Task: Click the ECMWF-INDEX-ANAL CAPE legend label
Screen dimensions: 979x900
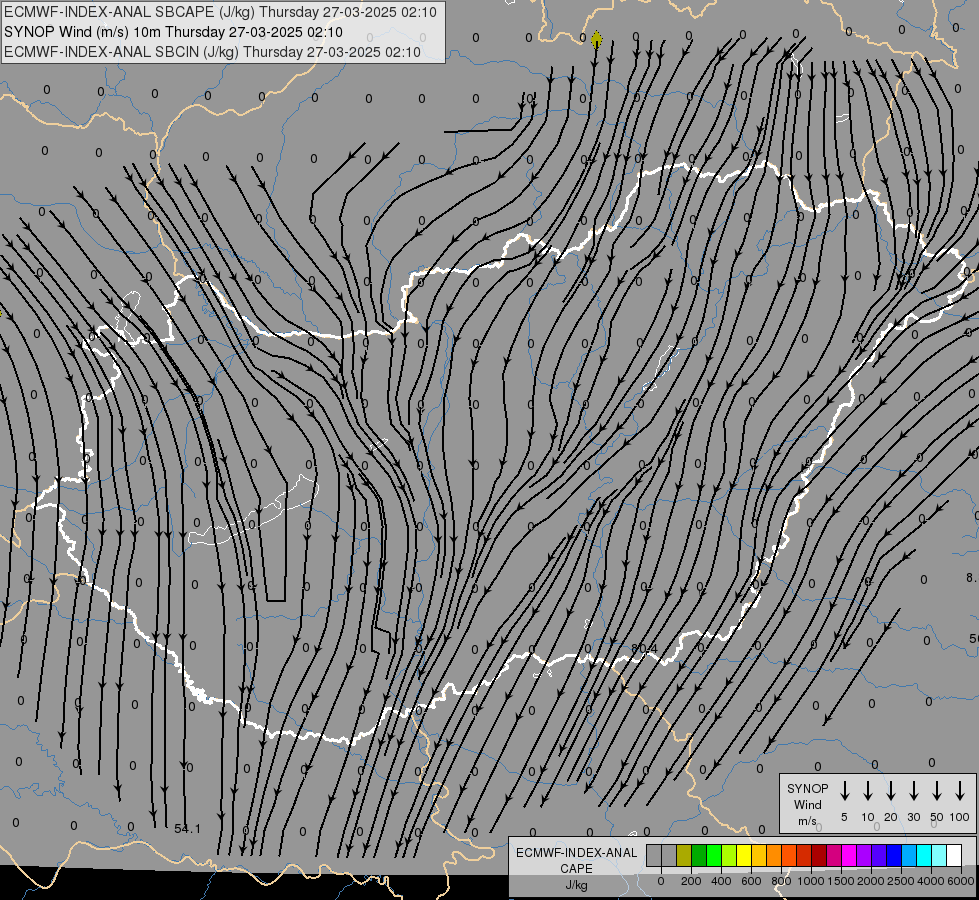Action: [x=576, y=860]
